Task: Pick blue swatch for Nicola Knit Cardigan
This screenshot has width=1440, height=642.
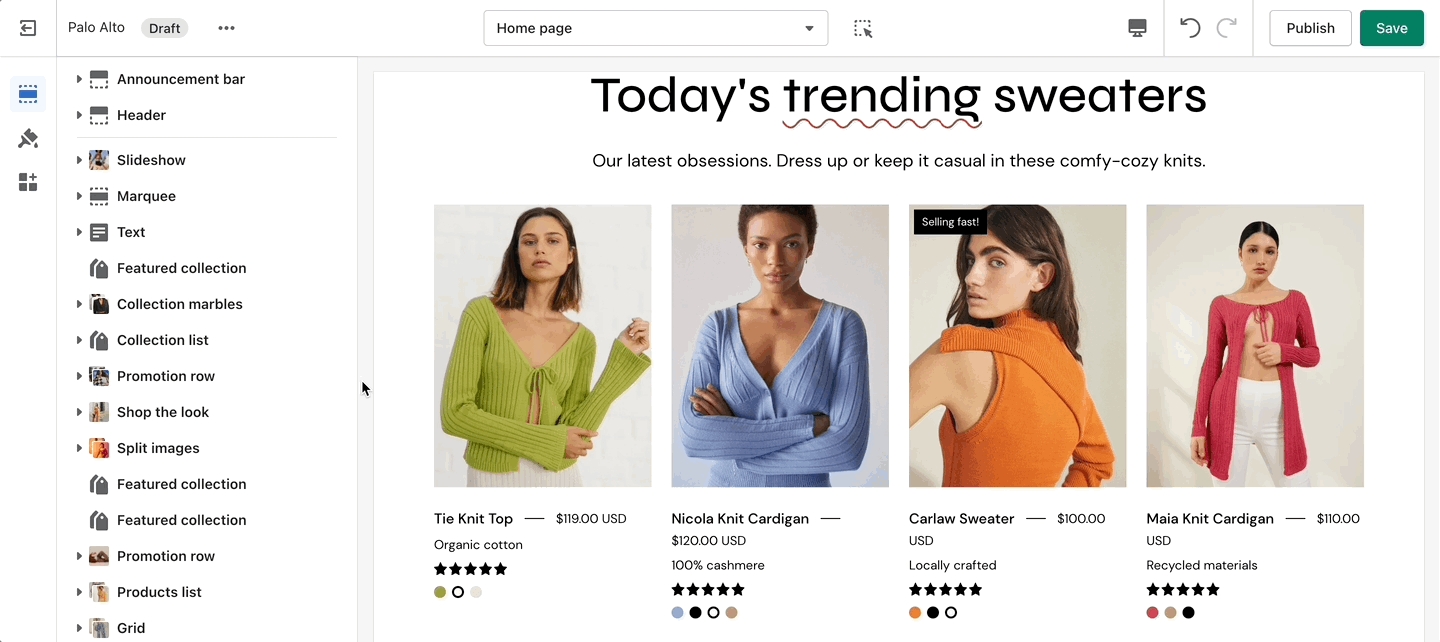Action: pos(678,613)
